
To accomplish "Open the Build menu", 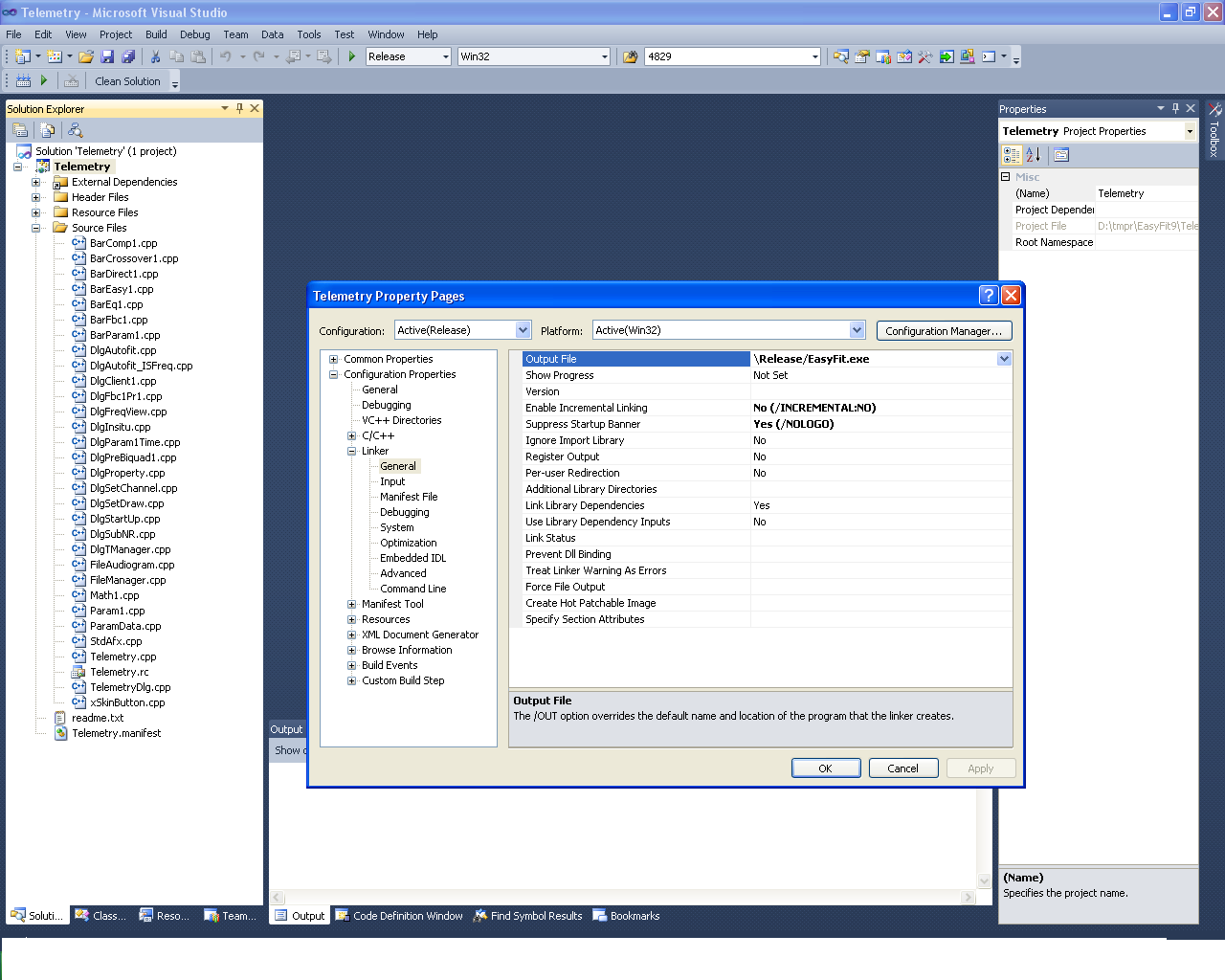I will pyautogui.click(x=156, y=34).
